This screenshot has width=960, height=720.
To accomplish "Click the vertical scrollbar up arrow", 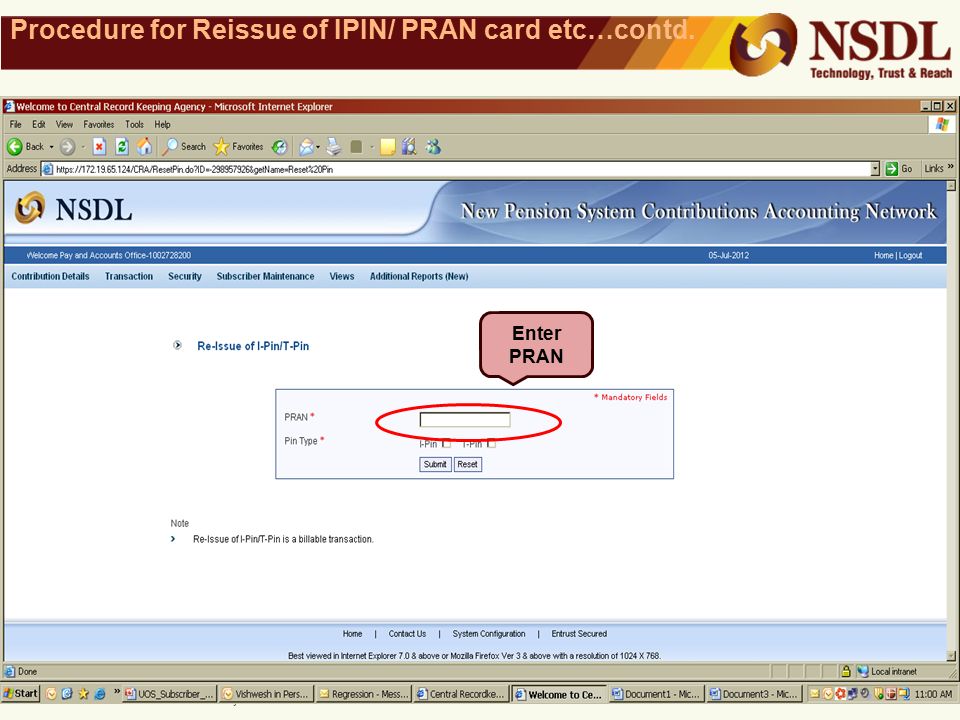I will (951, 186).
